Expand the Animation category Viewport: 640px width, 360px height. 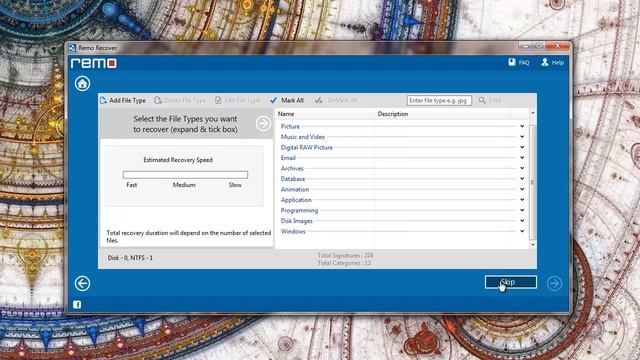[522, 189]
